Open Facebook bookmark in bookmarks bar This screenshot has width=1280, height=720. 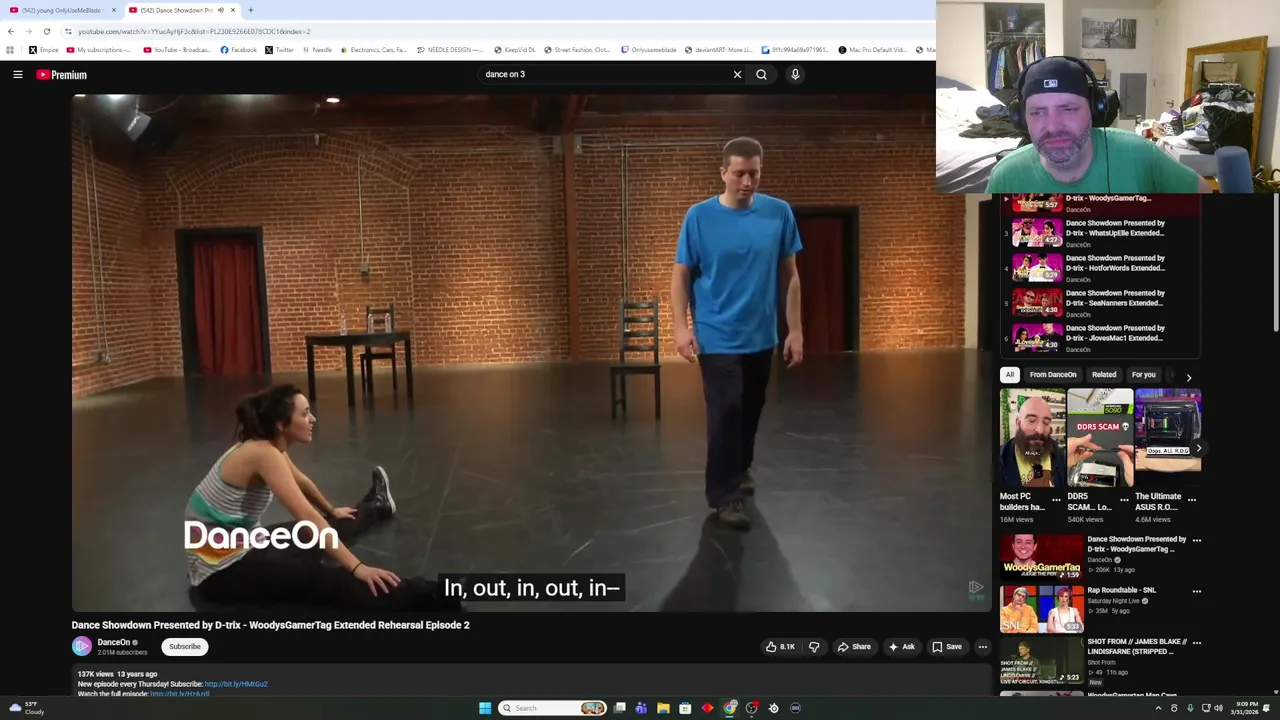pos(239,50)
